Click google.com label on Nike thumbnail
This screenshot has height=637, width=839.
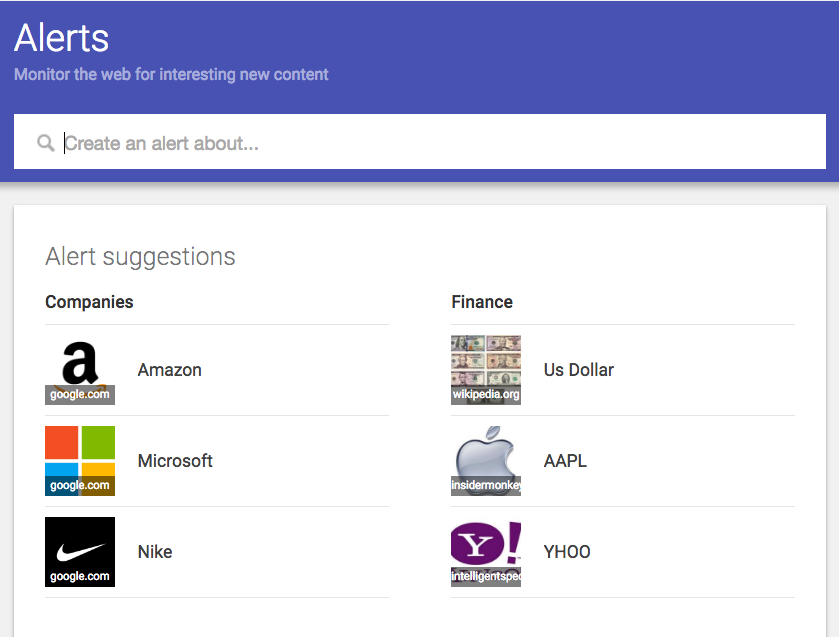pos(80,577)
